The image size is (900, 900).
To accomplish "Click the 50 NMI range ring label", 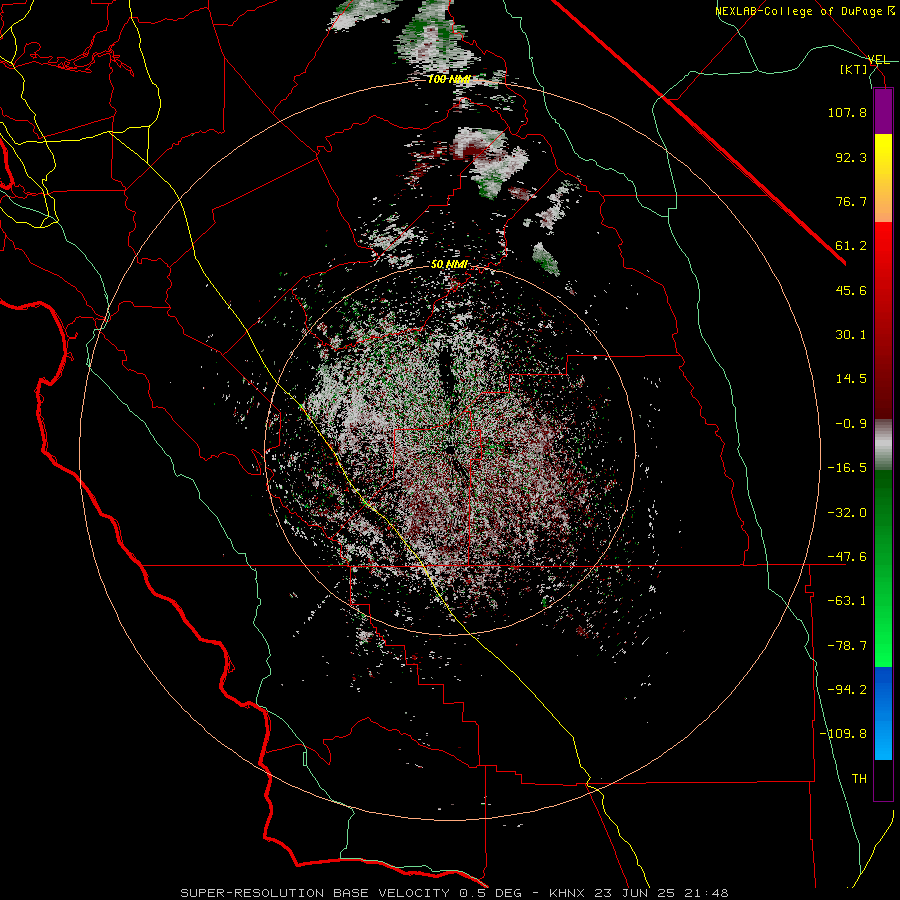I will point(449,265).
